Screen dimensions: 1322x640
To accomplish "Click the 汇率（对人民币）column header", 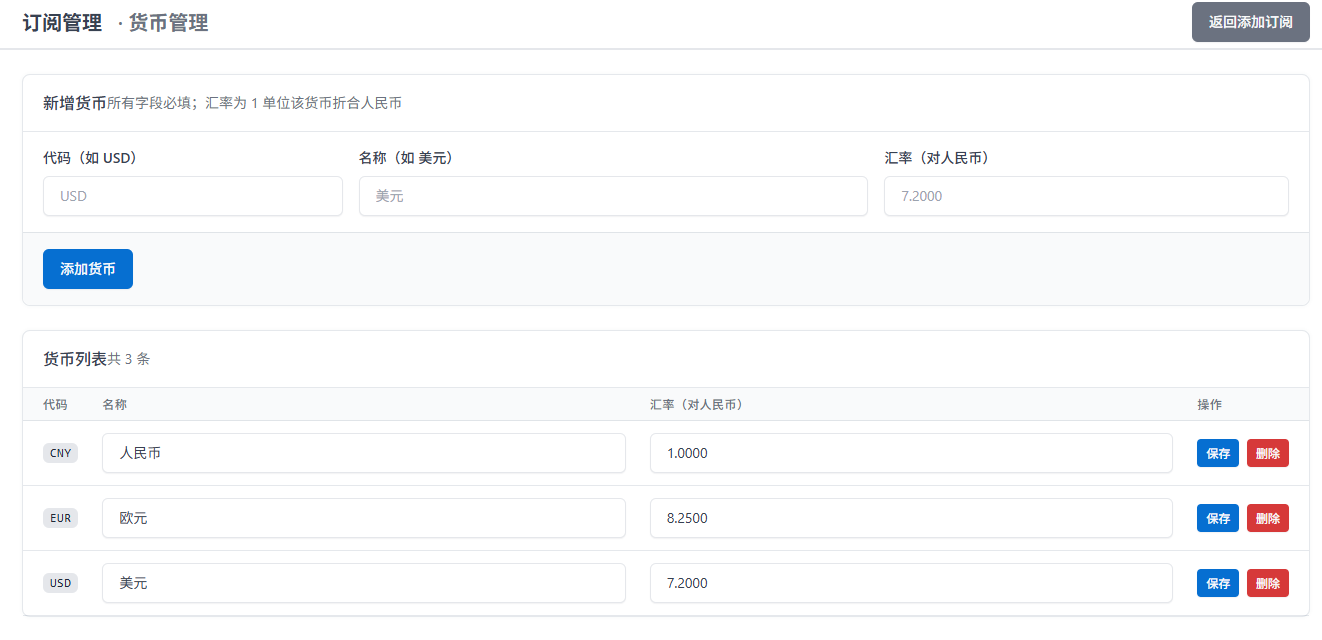I will [696, 405].
